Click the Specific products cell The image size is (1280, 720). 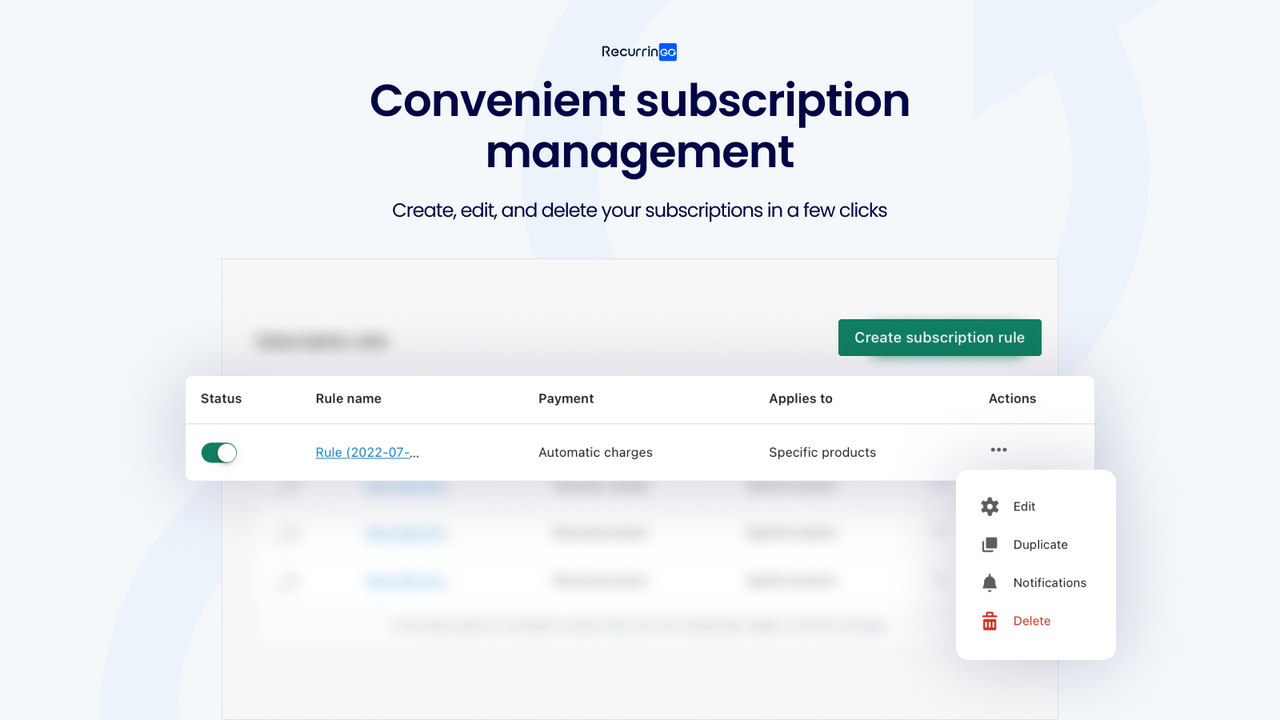pos(822,453)
